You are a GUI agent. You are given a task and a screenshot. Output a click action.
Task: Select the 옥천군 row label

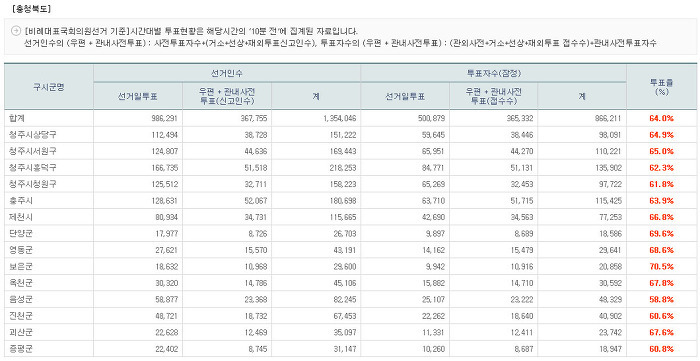point(21,283)
